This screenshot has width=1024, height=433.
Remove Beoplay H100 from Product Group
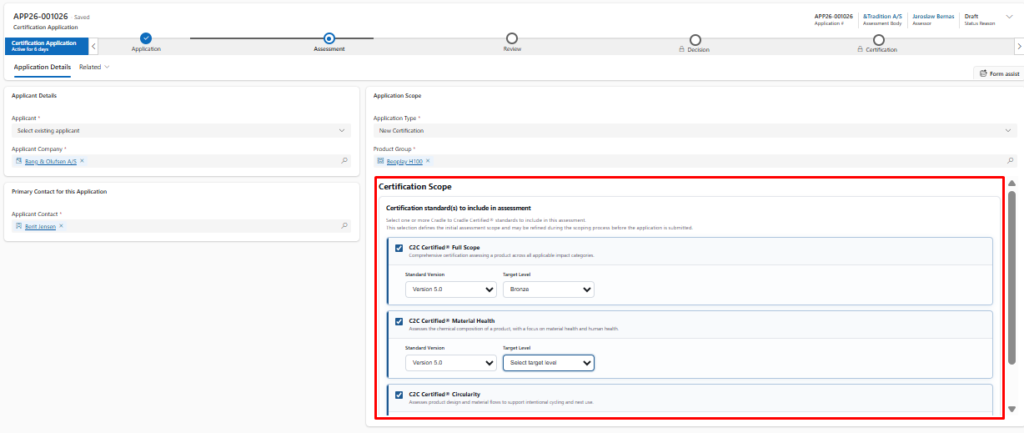[427, 160]
